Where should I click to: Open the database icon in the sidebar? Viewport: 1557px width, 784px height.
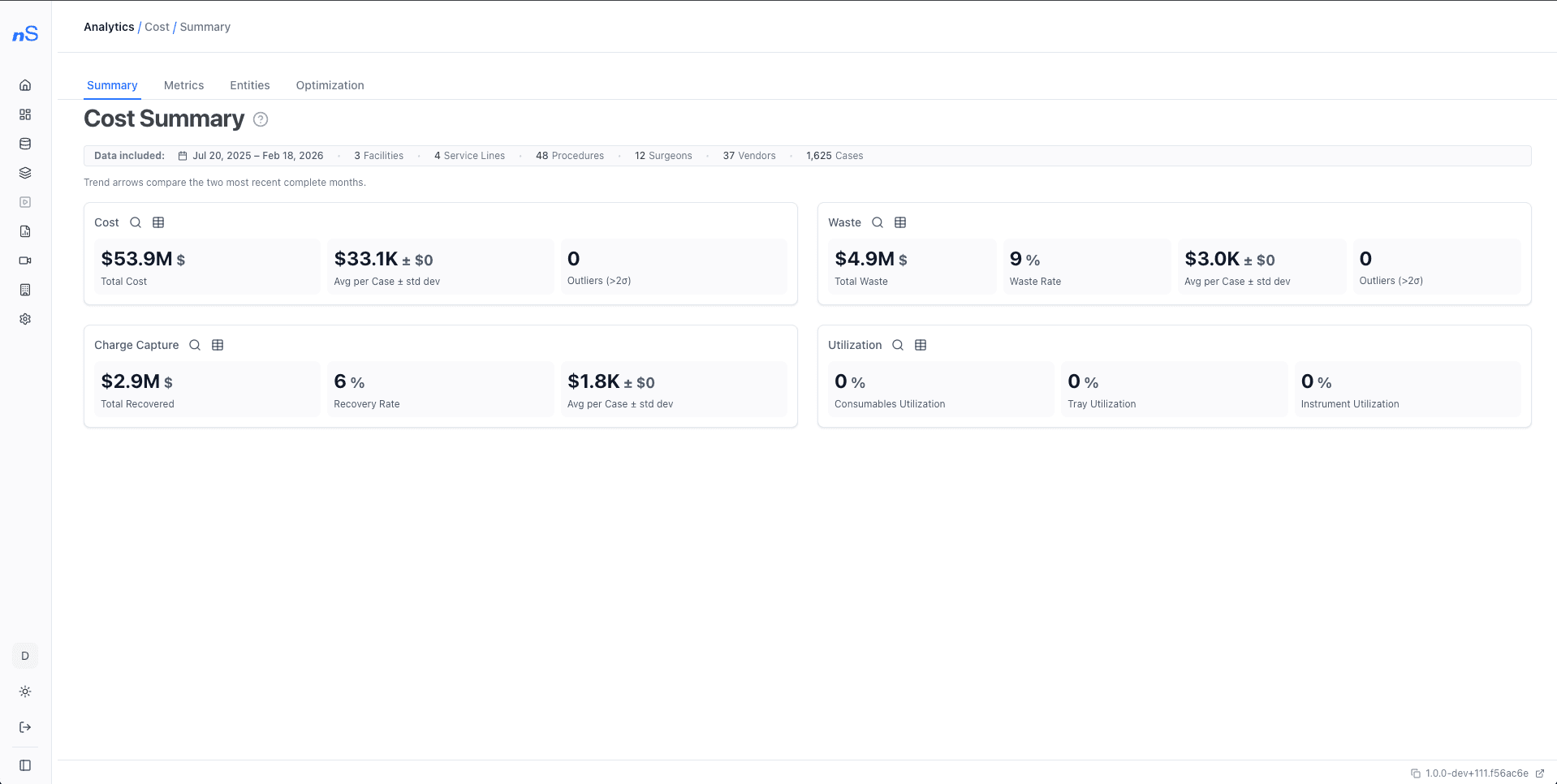(25, 144)
